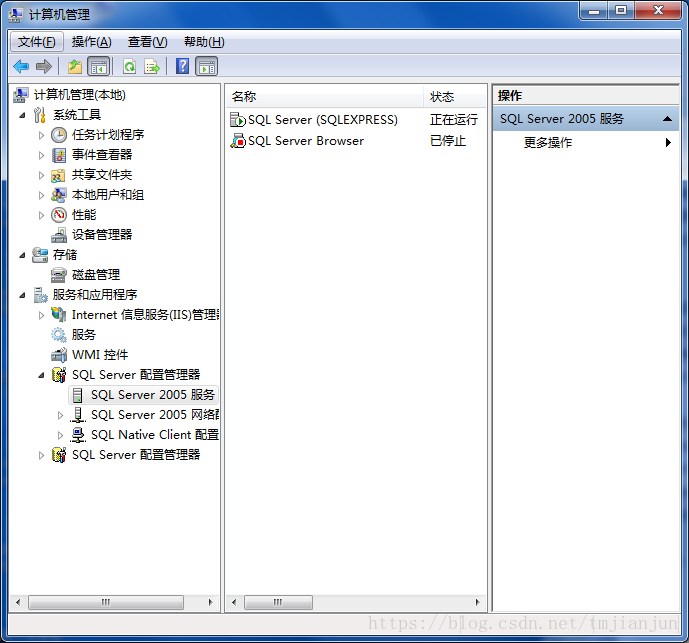Click the 存储 storage icon
Image resolution: width=689 pixels, height=643 pixels.
coord(40,255)
